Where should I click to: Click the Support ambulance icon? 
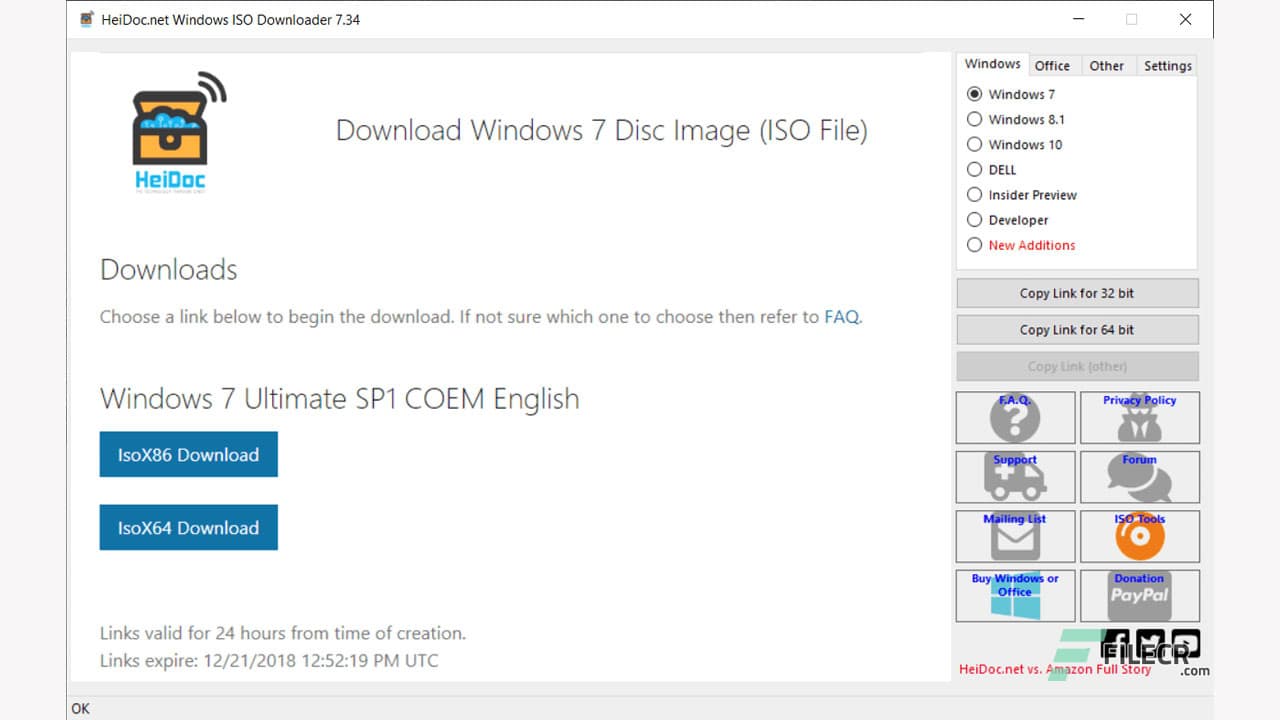[x=1015, y=477]
